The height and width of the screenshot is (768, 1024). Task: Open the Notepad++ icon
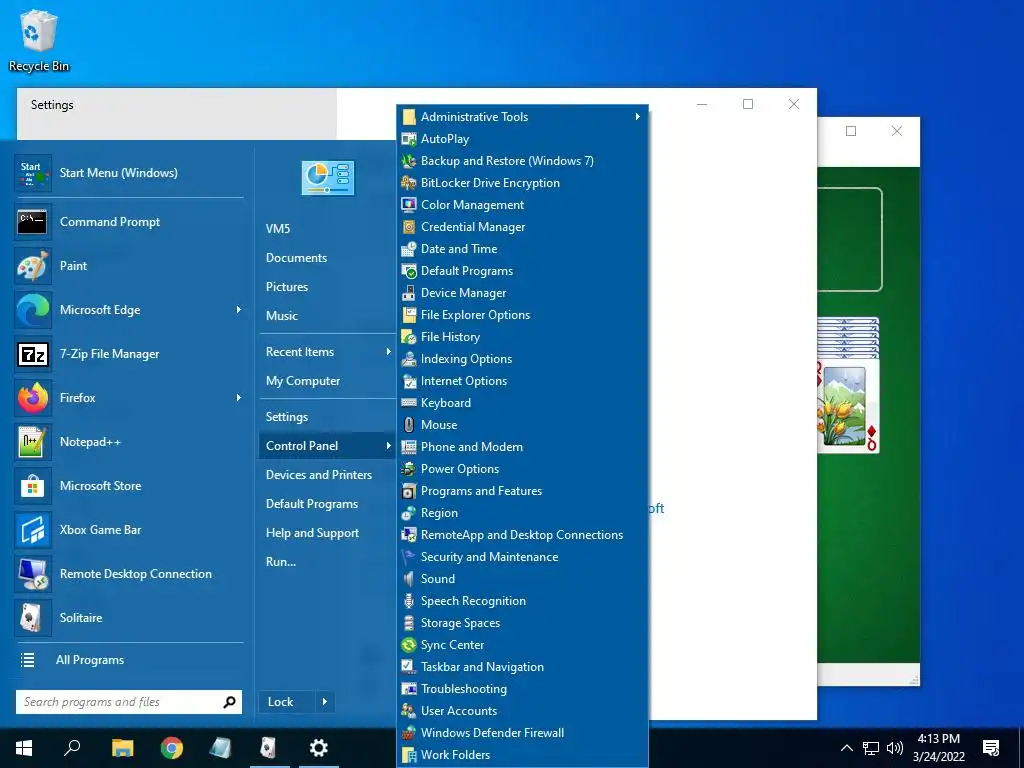tap(33, 441)
